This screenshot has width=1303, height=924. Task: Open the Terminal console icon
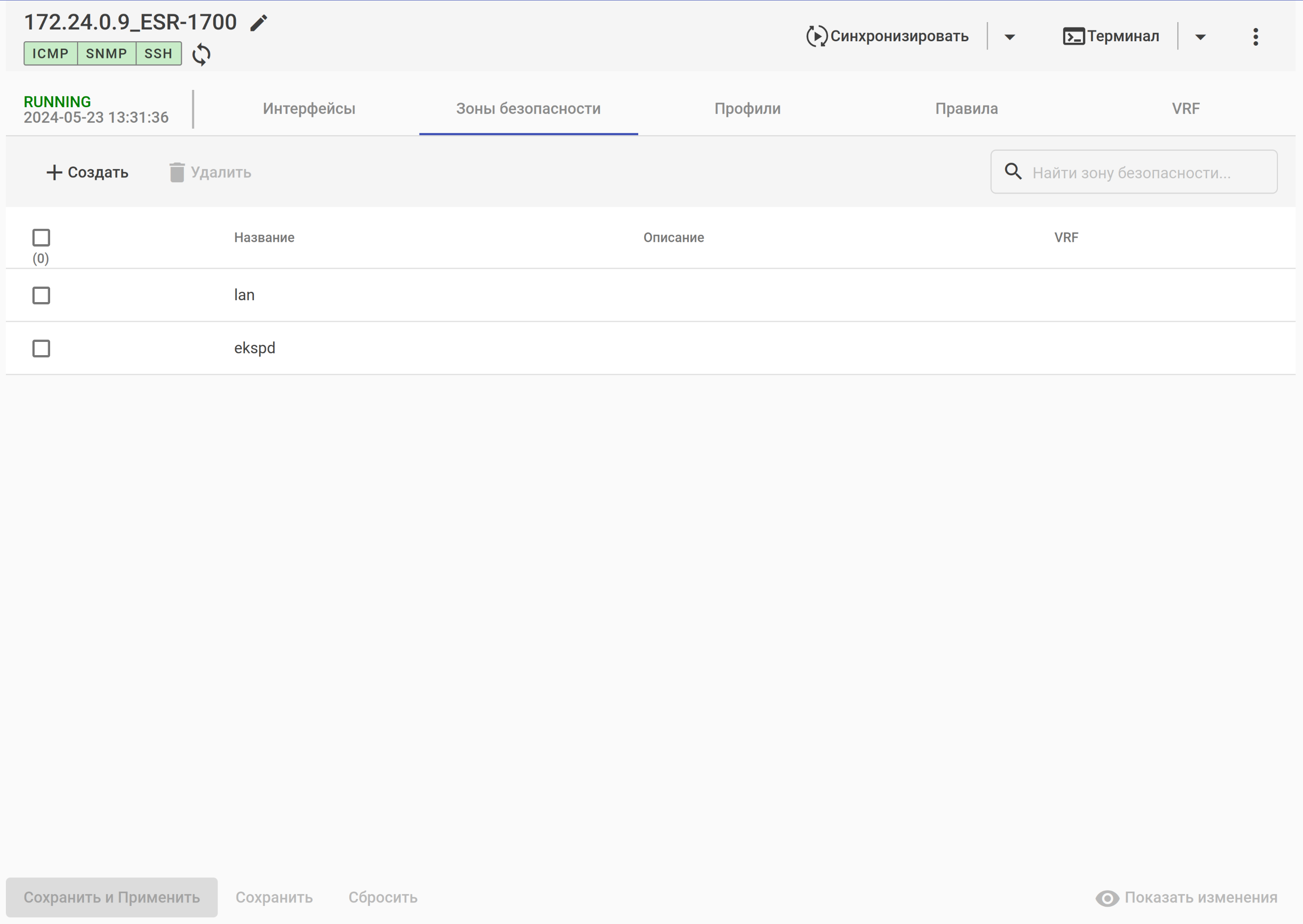pyautogui.click(x=1073, y=36)
